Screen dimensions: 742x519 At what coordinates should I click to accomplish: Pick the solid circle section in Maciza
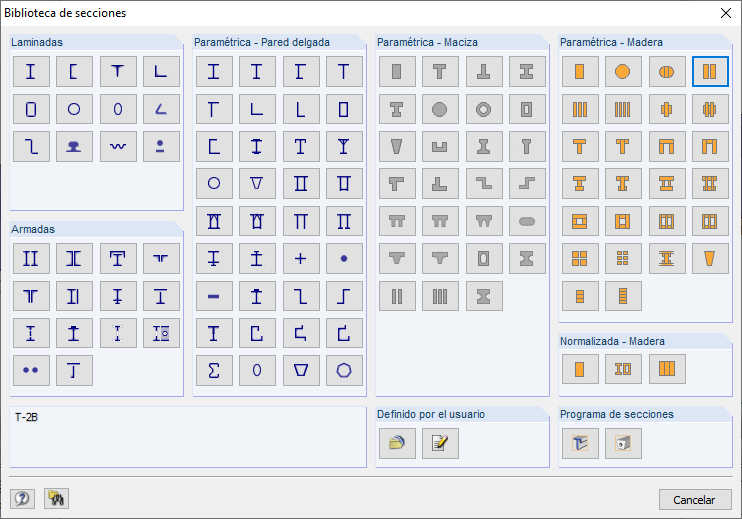click(x=440, y=109)
